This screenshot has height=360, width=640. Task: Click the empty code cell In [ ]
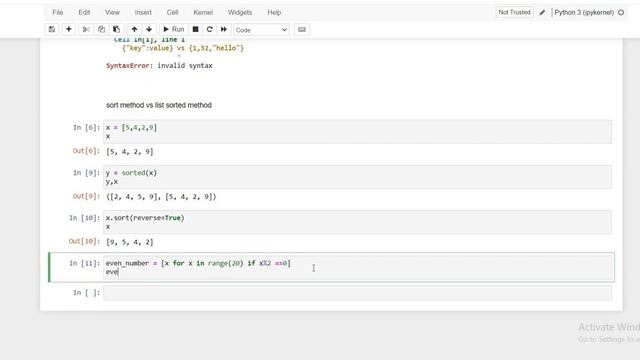click(357, 293)
